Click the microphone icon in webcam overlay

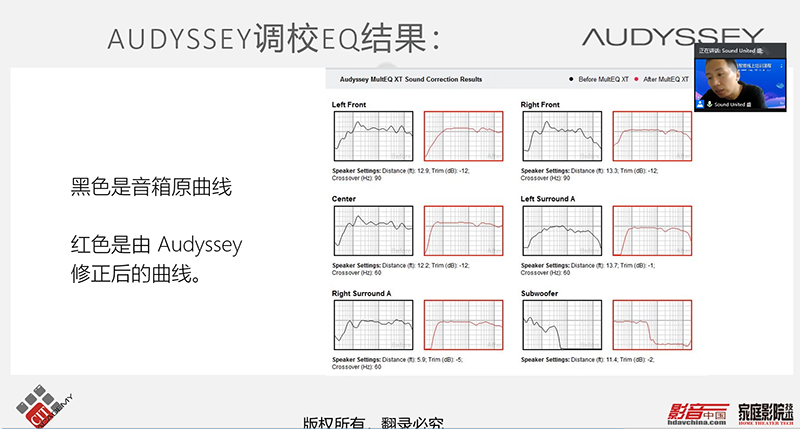(x=709, y=104)
